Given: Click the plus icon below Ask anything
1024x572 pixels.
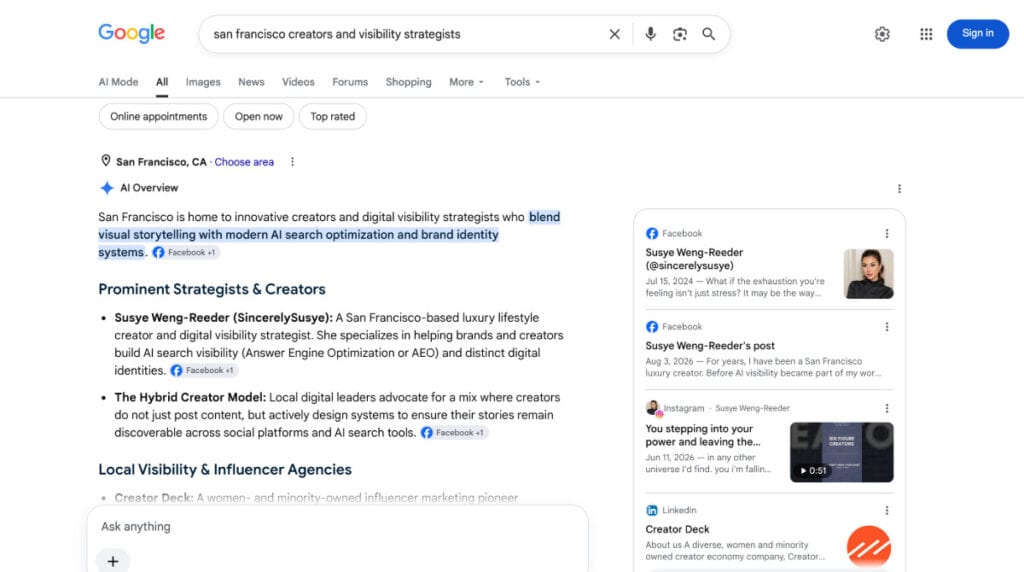Looking at the screenshot, I should tap(113, 561).
